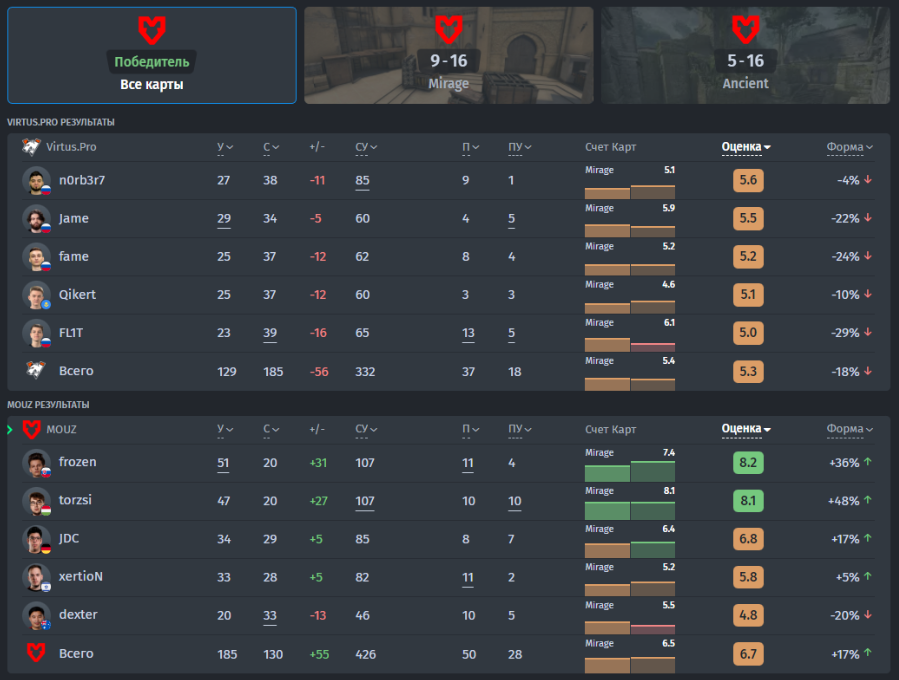
Task: Sort Virtus.Pro table by П column
Action: 470,147
